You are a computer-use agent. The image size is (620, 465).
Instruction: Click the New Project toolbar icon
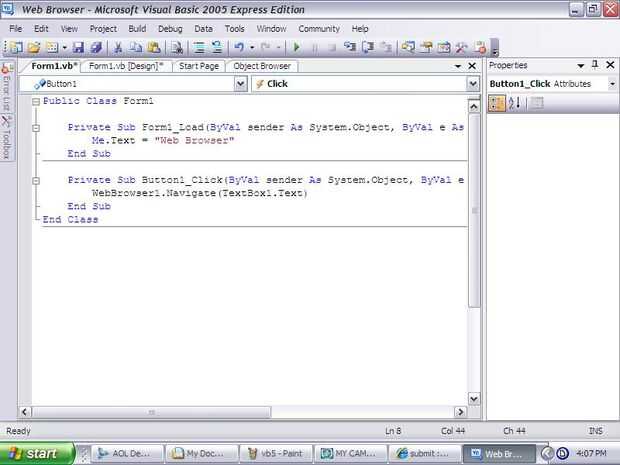[15, 47]
